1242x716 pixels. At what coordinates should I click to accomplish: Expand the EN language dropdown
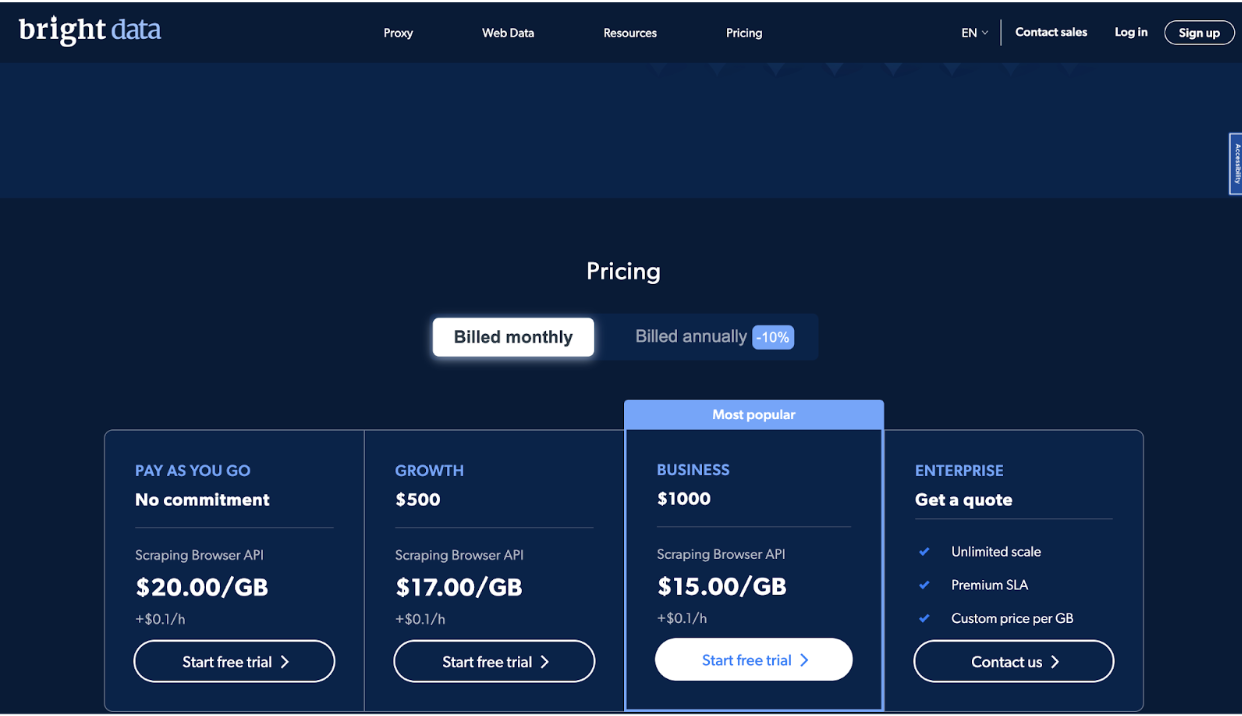974,33
